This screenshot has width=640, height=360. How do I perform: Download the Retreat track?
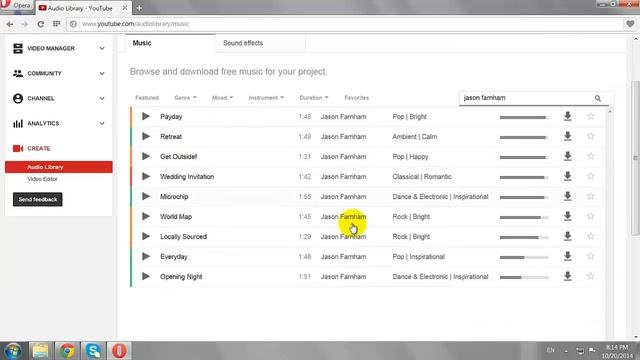click(567, 136)
